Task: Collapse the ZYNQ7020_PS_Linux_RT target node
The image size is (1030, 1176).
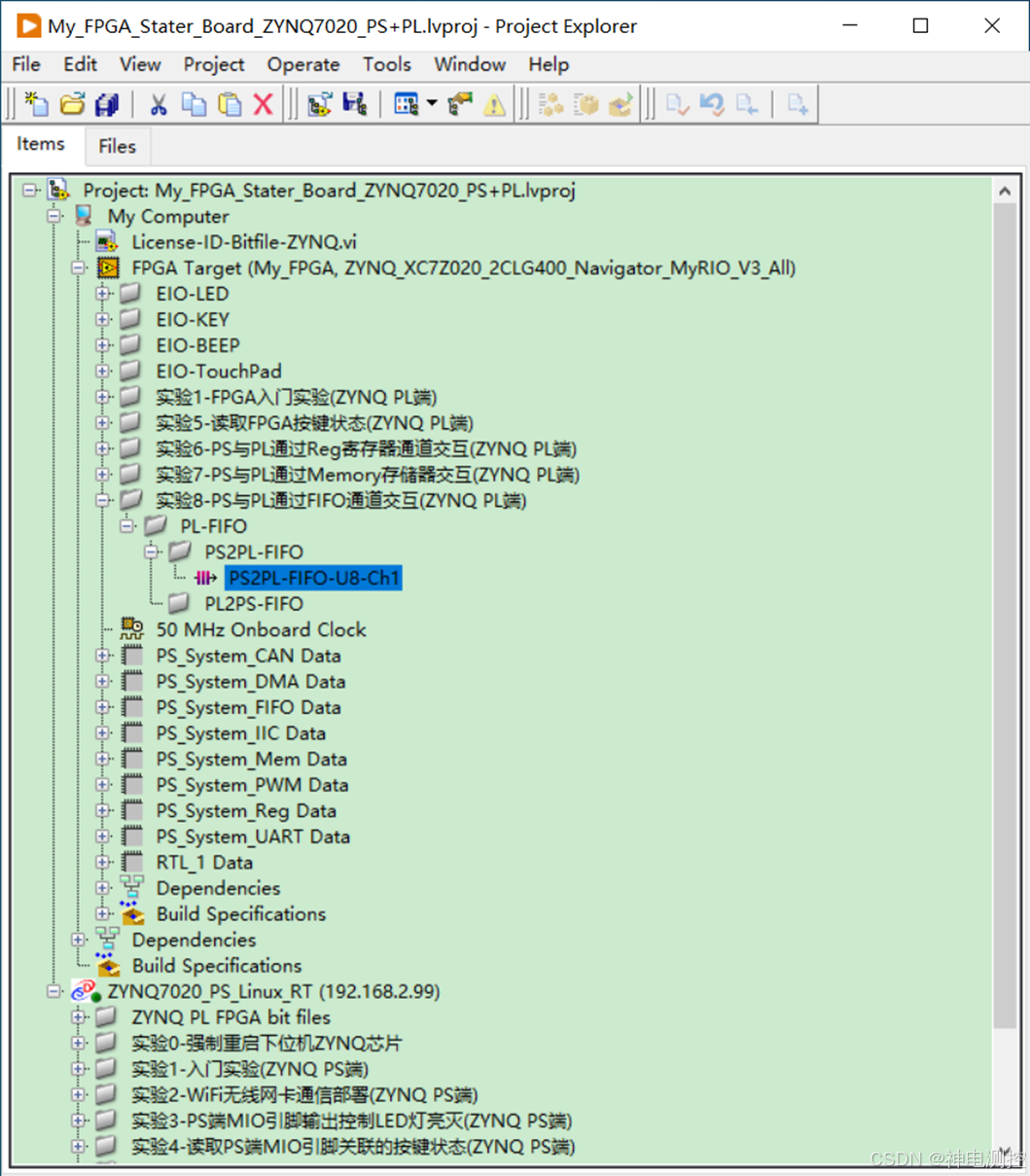Action: (x=54, y=991)
